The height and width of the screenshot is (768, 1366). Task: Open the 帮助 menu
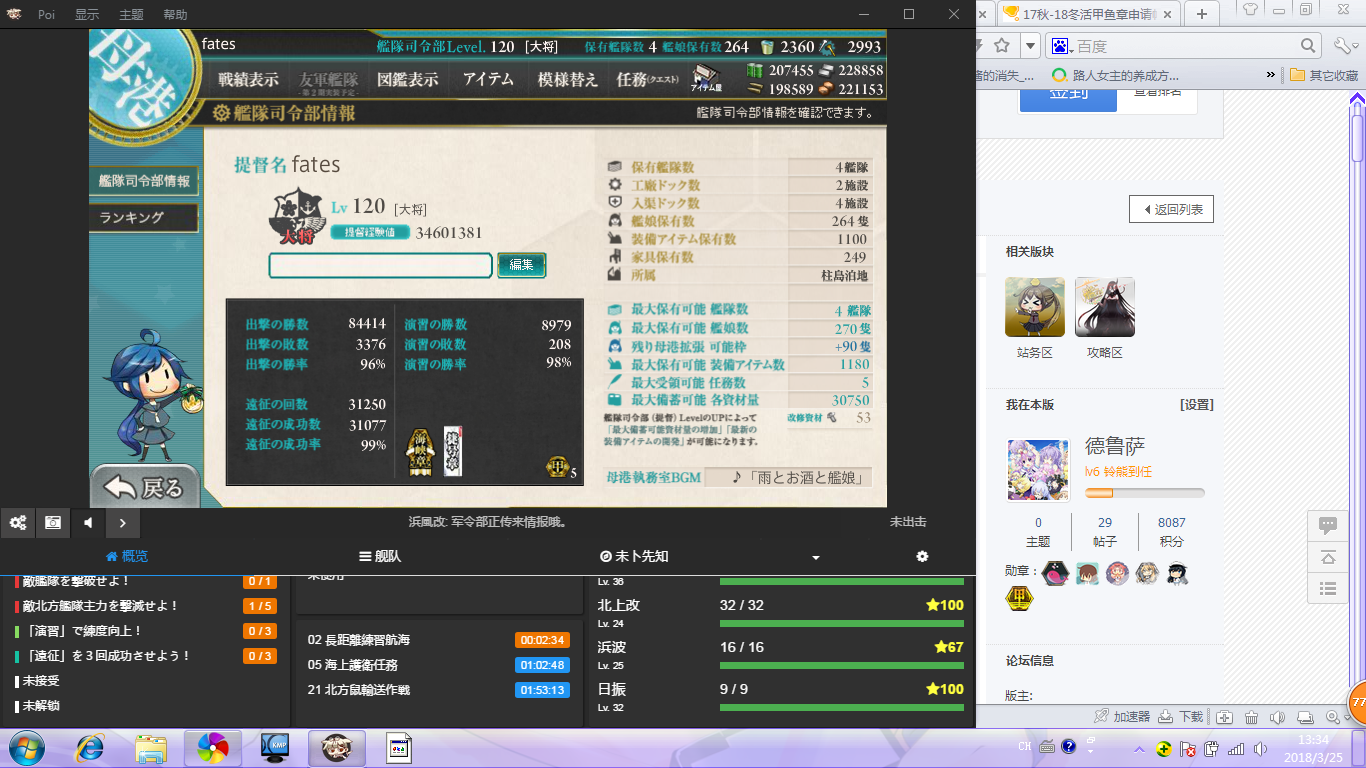click(x=174, y=14)
